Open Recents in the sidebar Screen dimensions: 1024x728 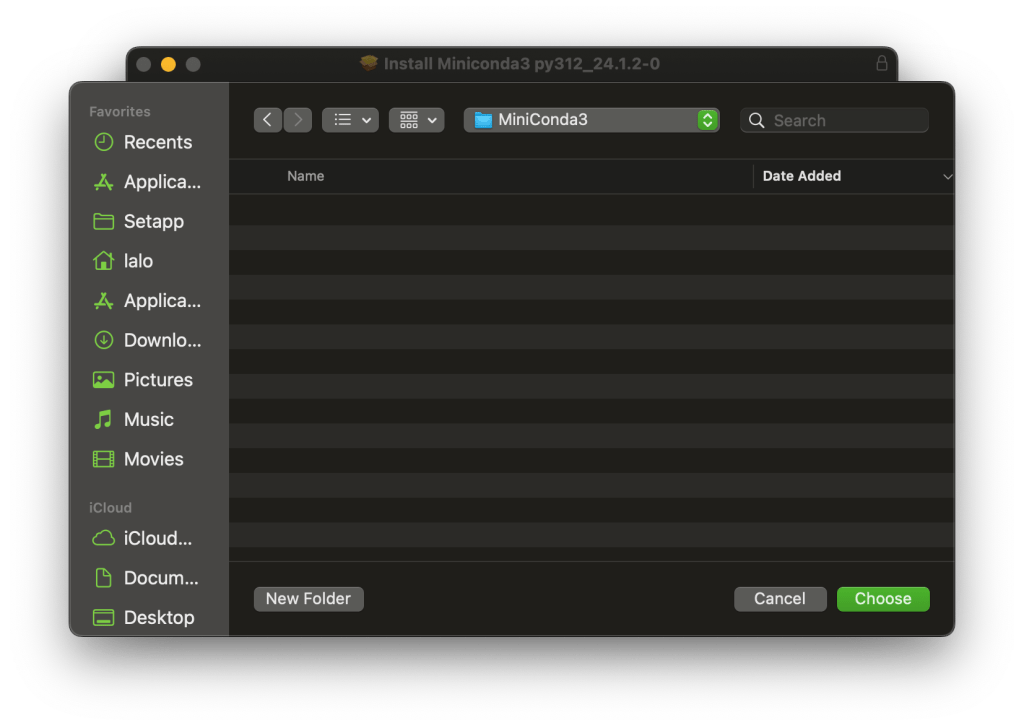point(157,142)
